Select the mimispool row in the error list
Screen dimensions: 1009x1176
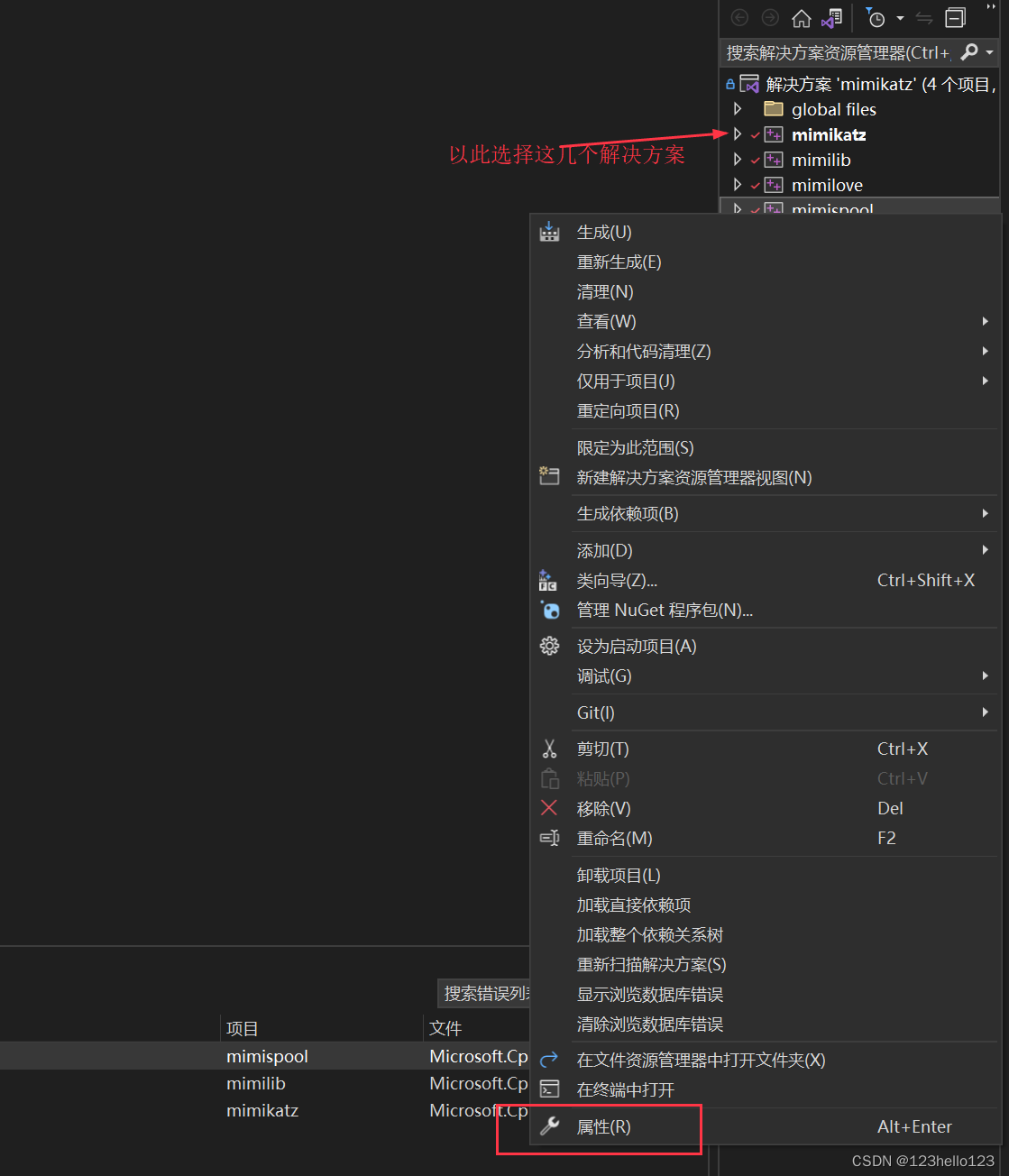tap(267, 1055)
